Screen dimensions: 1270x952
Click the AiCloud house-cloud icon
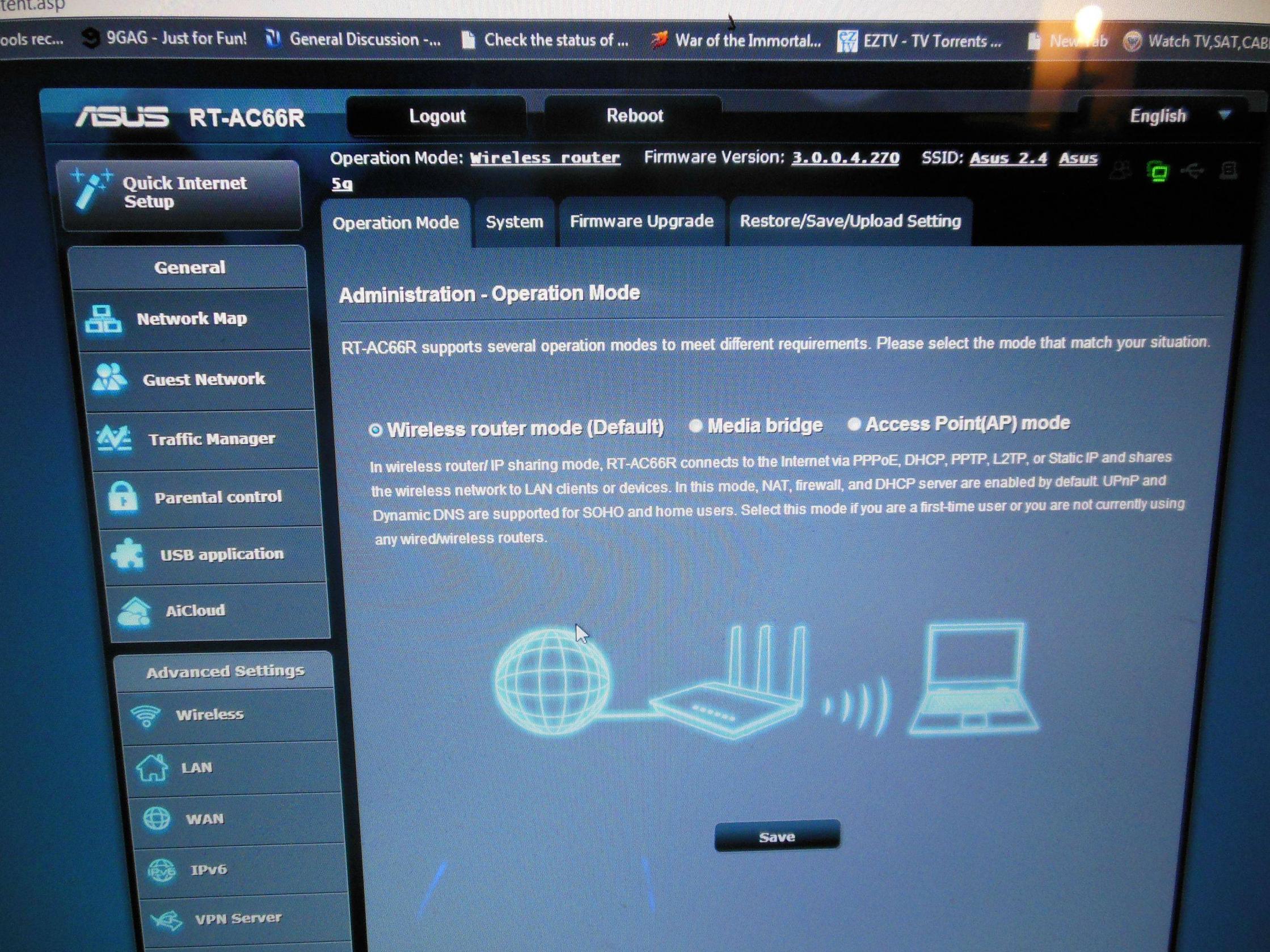point(134,612)
